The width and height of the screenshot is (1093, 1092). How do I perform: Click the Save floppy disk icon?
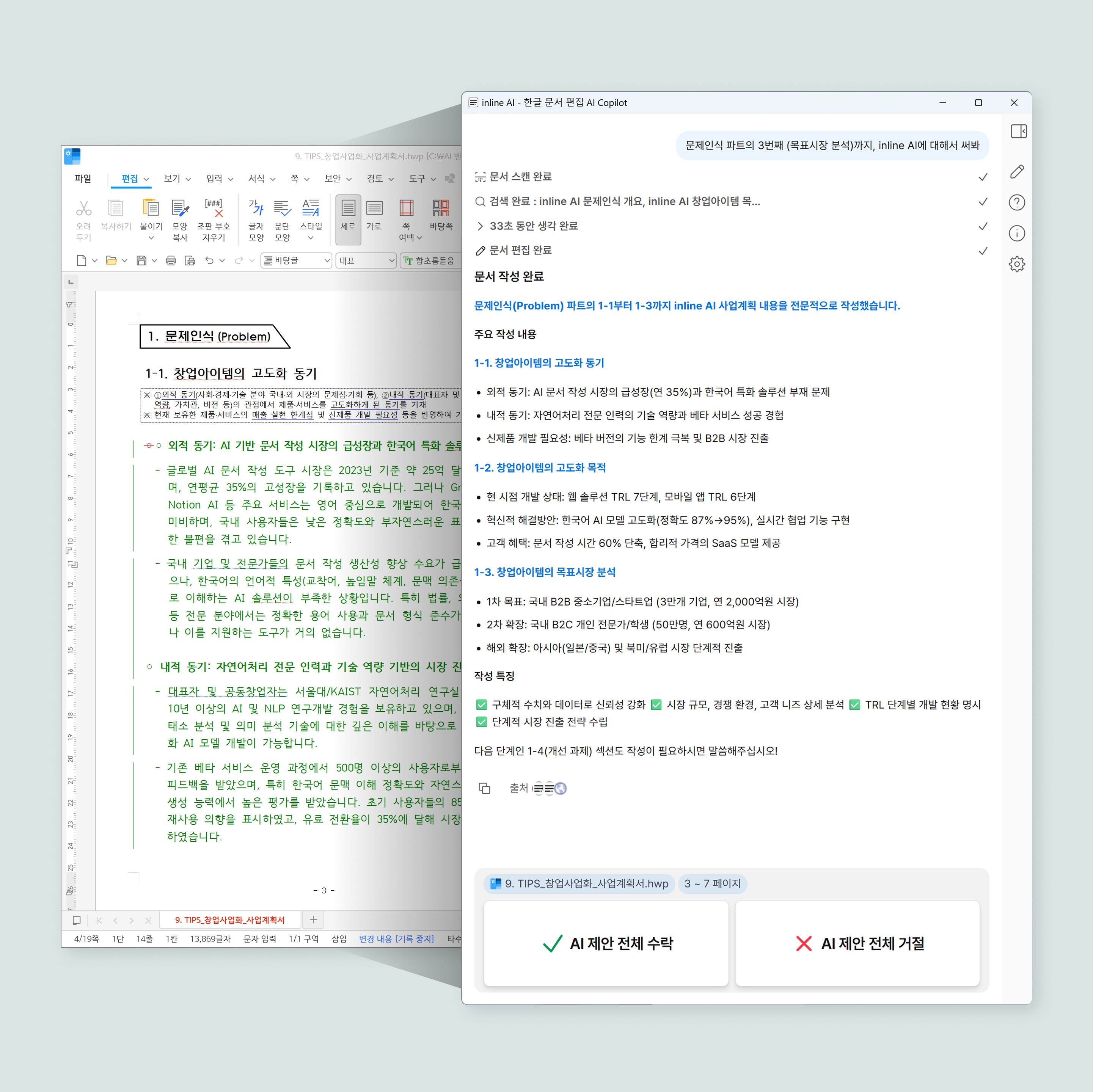[141, 261]
